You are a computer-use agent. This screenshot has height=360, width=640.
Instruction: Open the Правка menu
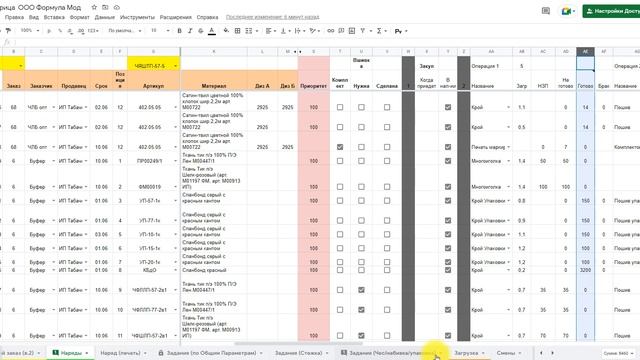point(14,17)
